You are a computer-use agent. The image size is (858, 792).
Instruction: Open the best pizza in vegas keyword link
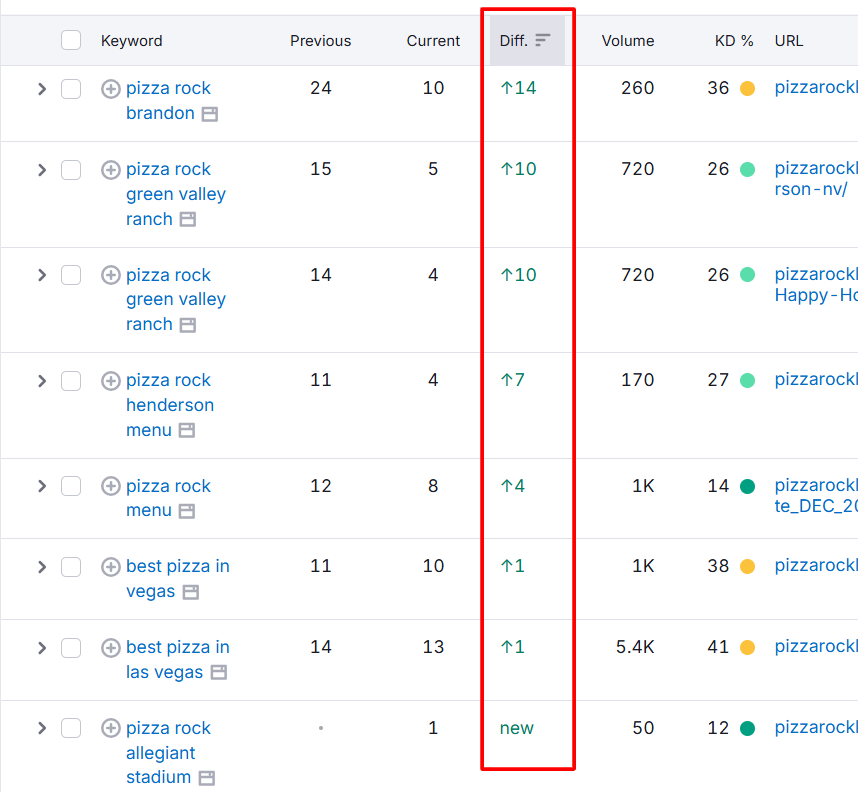click(177, 579)
